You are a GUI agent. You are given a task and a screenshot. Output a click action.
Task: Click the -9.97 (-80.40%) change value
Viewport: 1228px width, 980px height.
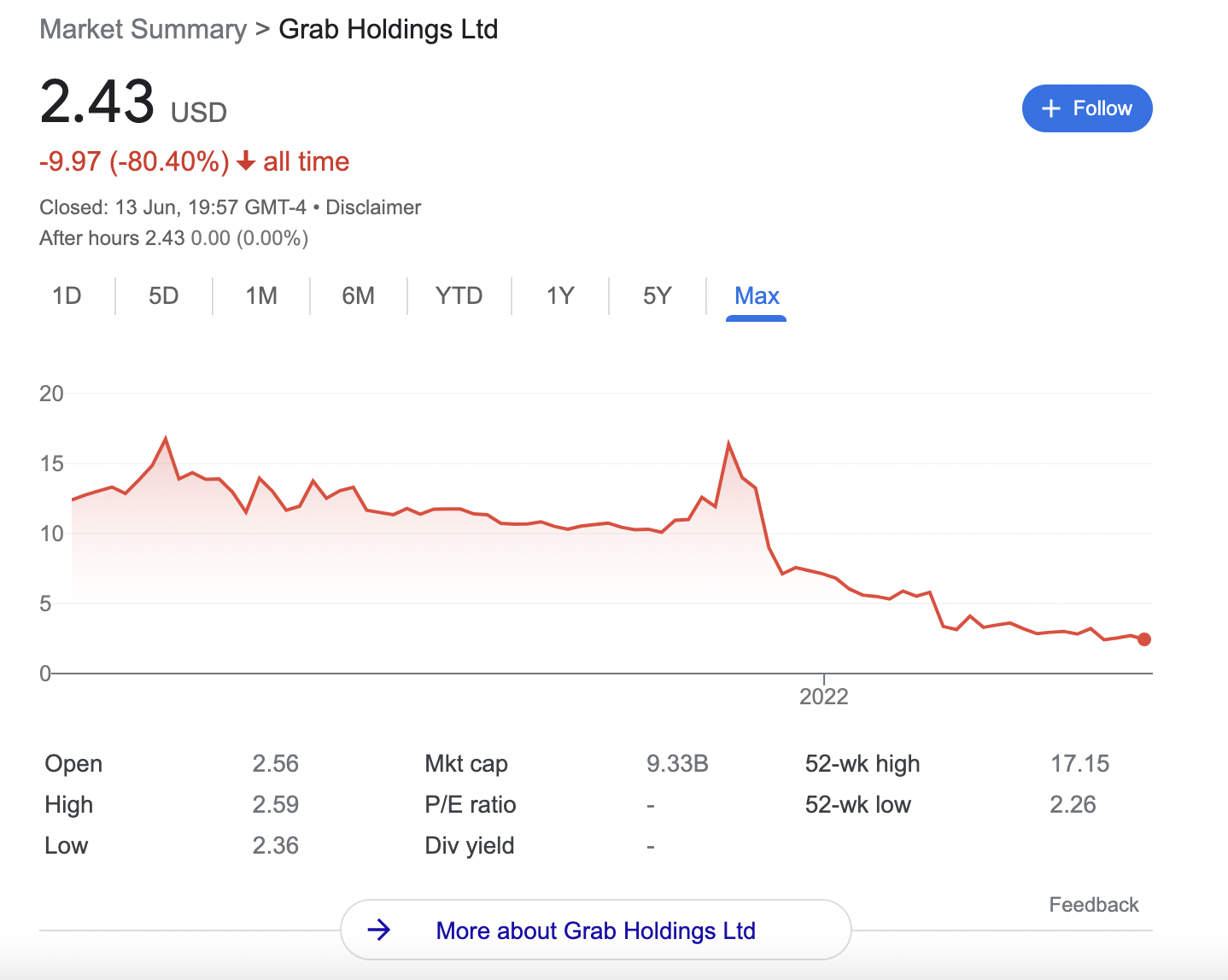pyautogui.click(x=134, y=161)
